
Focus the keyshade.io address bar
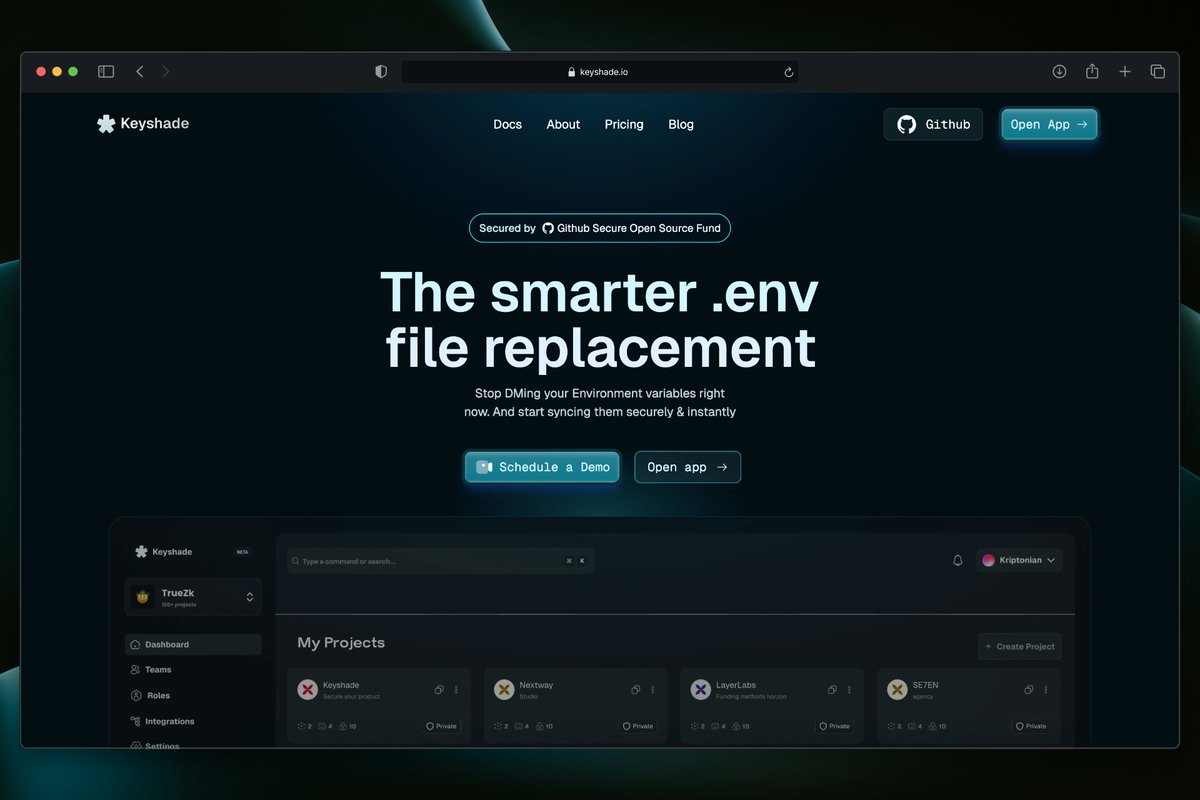click(x=600, y=72)
